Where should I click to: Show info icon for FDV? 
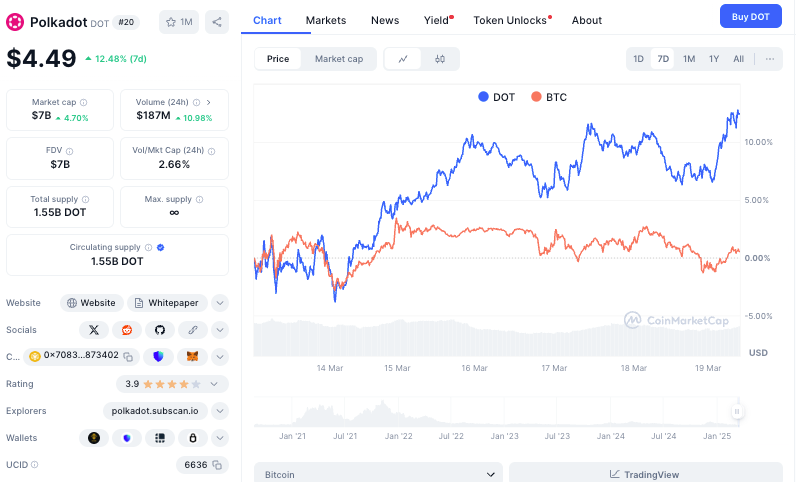70,151
